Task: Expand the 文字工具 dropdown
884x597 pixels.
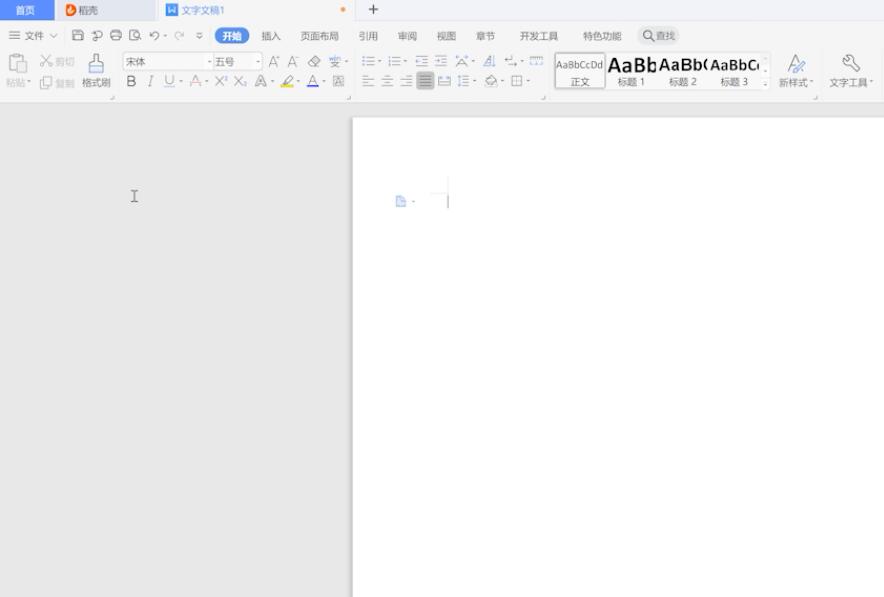Action: tap(871, 82)
